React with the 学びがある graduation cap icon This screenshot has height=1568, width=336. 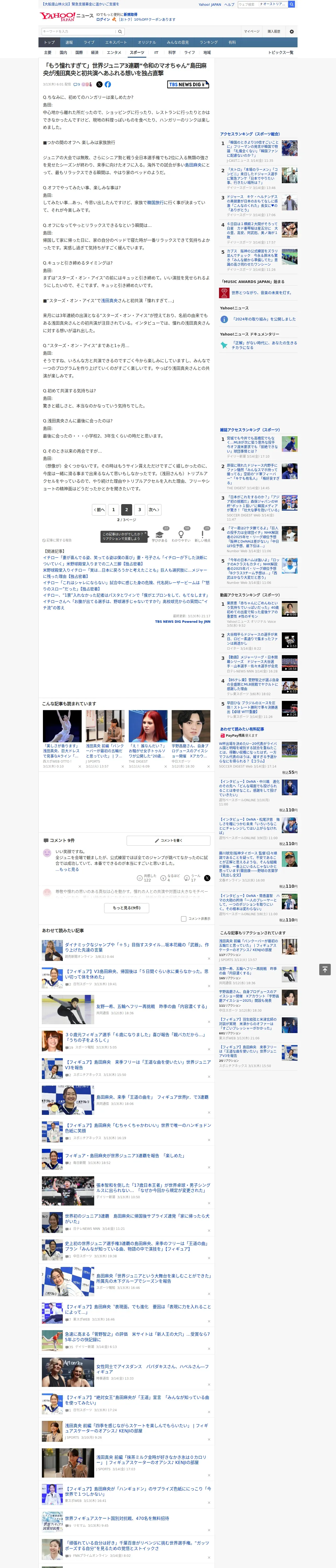[160, 534]
